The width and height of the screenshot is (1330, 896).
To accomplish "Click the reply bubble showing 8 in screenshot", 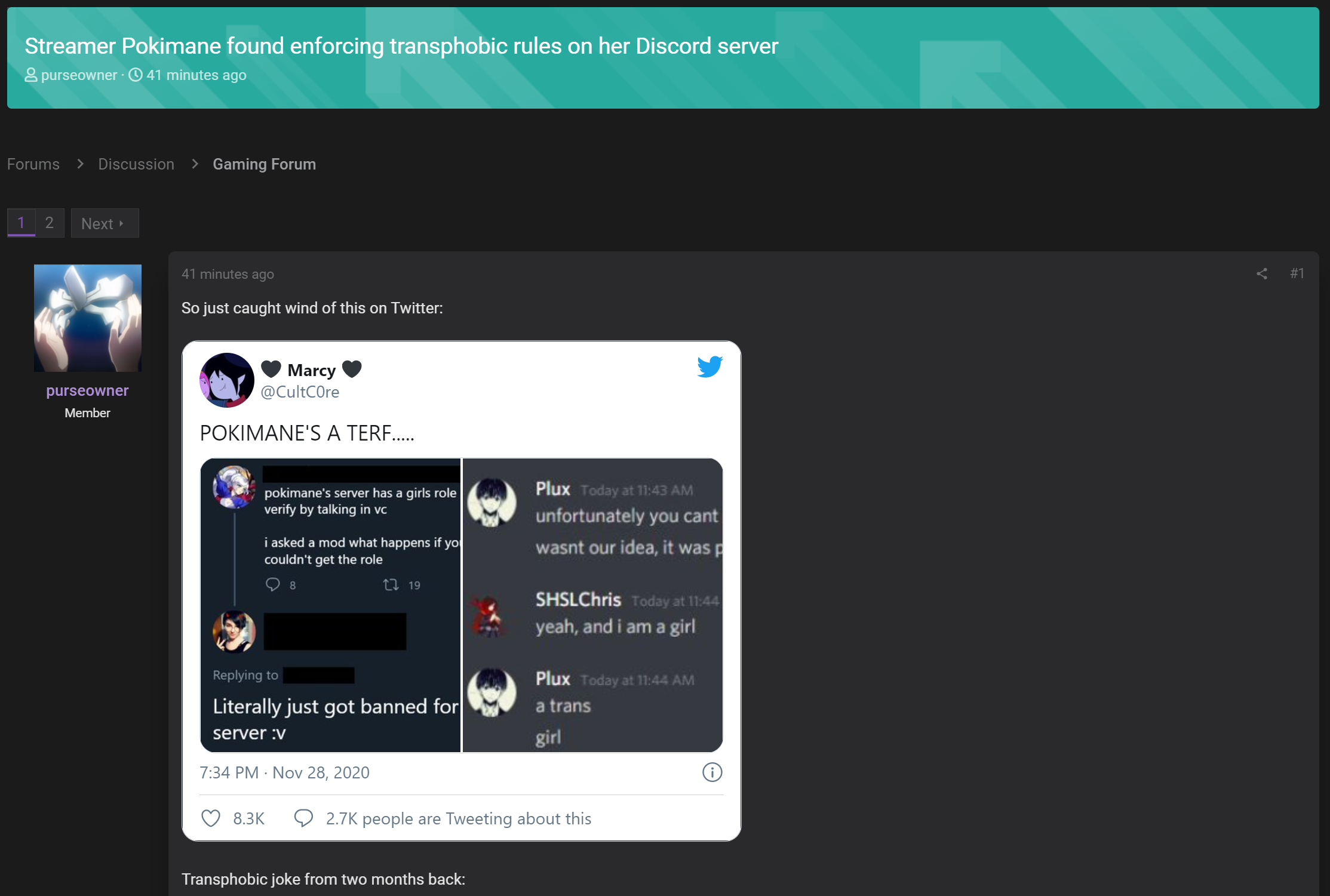I will point(273,584).
